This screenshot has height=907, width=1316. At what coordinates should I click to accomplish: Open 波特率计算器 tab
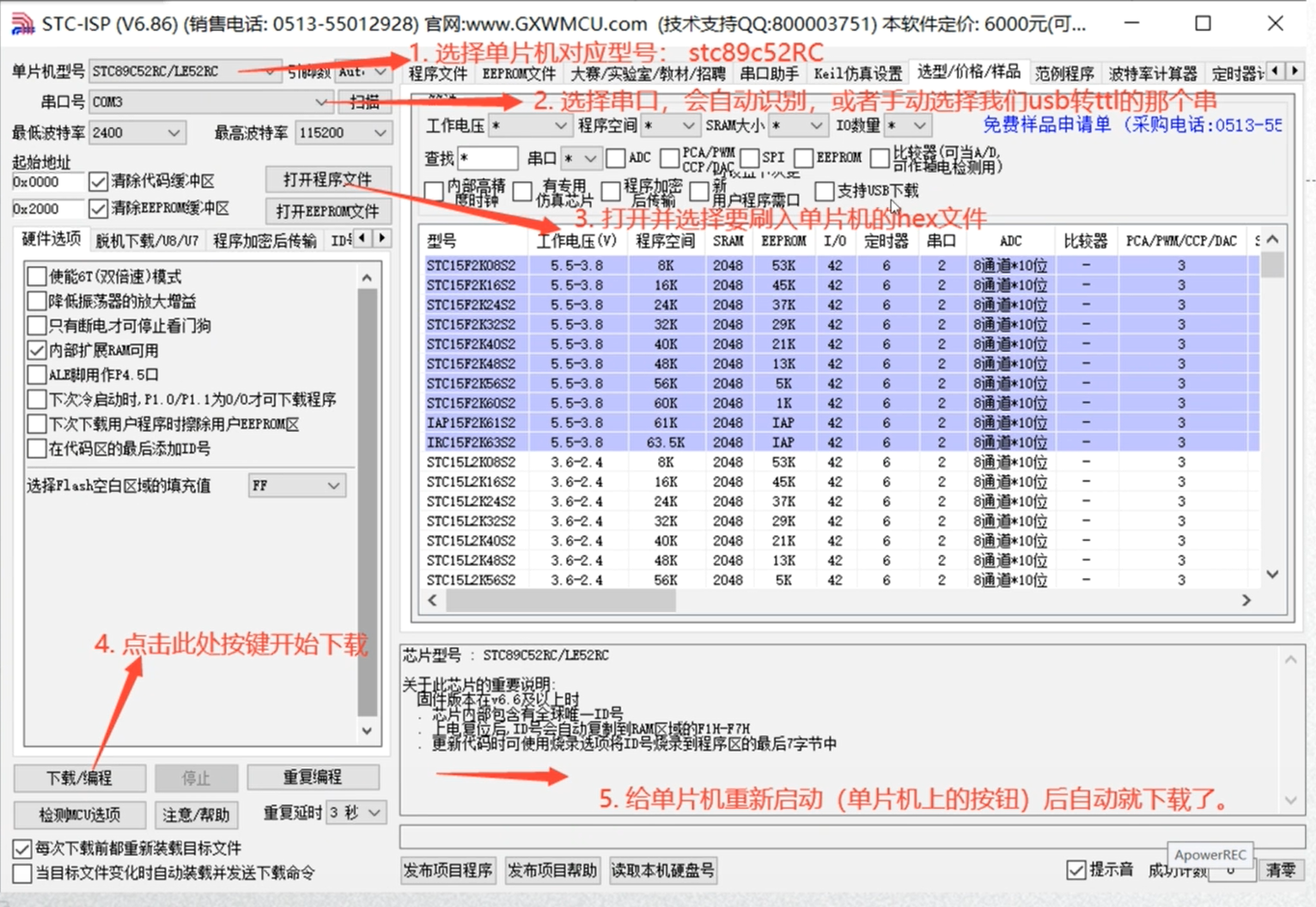(1153, 74)
